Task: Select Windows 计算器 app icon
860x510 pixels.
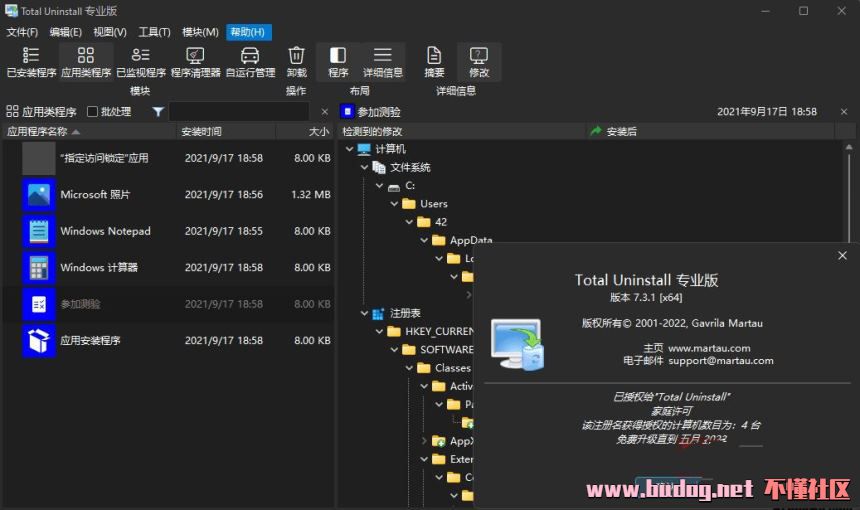Action: pyautogui.click(x=38, y=268)
